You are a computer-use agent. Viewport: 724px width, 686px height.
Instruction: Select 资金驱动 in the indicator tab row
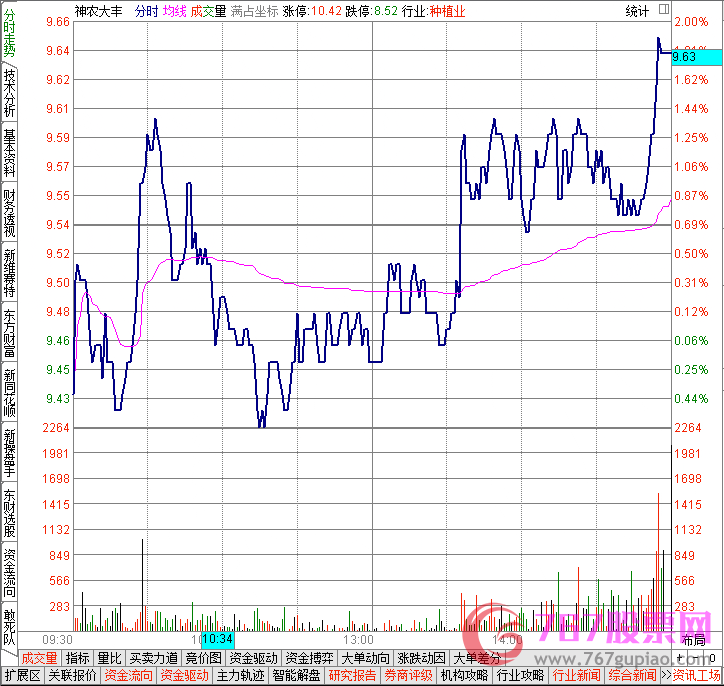[253, 658]
